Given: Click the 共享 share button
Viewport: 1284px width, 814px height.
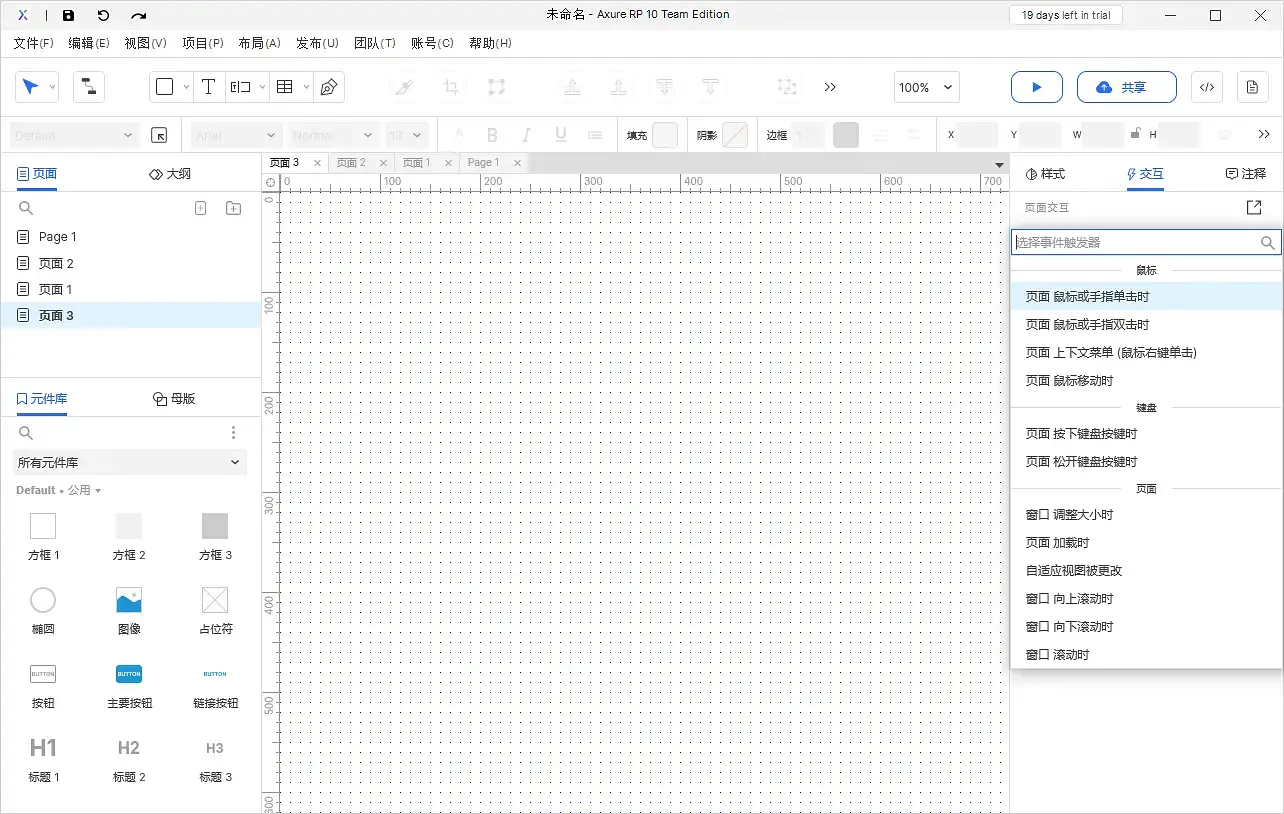Looking at the screenshot, I should pos(1120,87).
